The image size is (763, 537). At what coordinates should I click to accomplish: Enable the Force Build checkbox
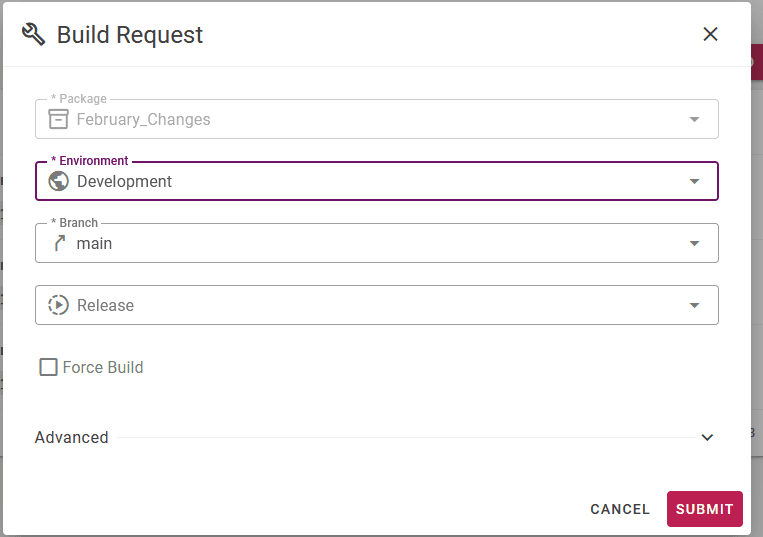(x=48, y=367)
